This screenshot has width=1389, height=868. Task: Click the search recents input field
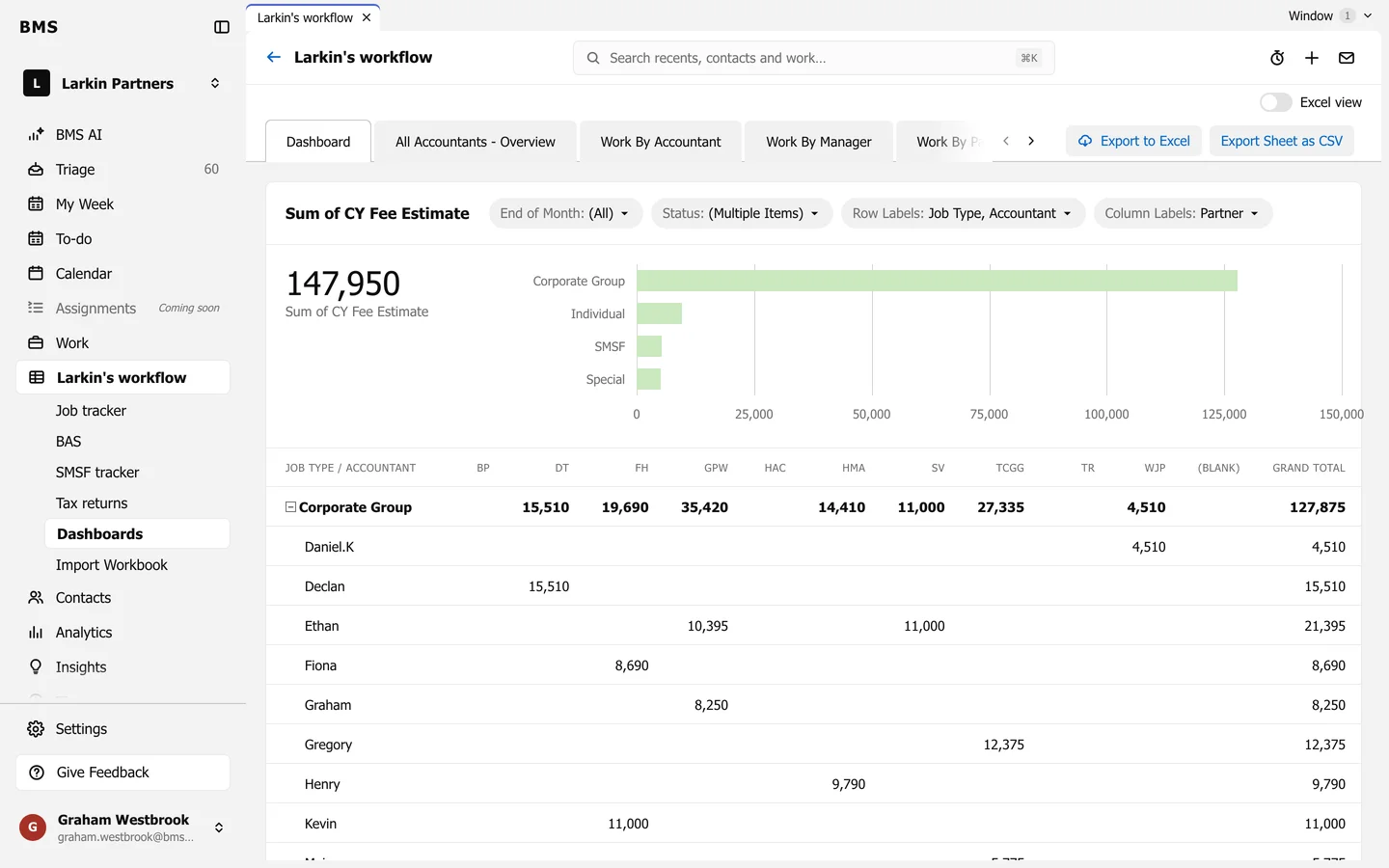point(813,58)
